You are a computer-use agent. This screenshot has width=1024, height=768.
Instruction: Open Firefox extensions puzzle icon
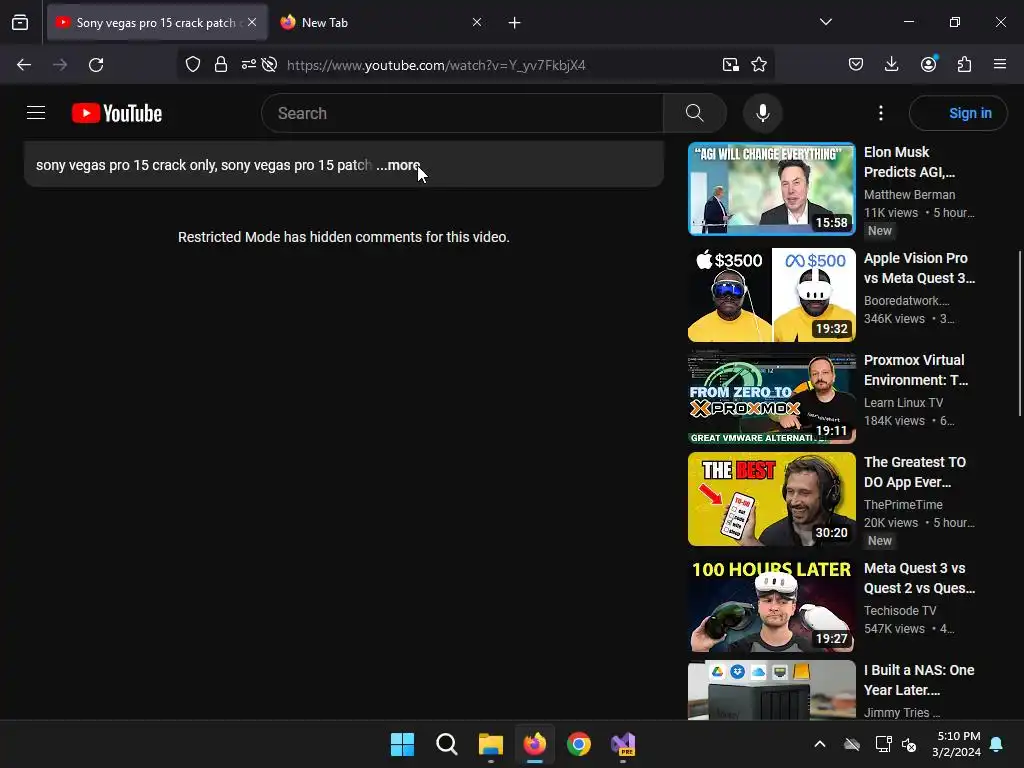coord(965,64)
